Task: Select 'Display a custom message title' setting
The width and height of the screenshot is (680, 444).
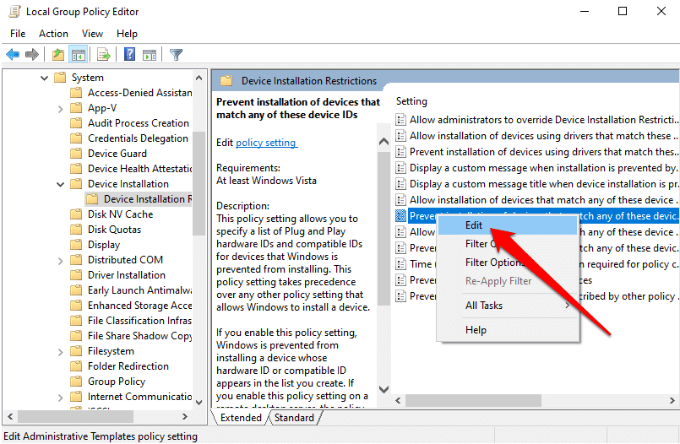Action: coord(543,184)
